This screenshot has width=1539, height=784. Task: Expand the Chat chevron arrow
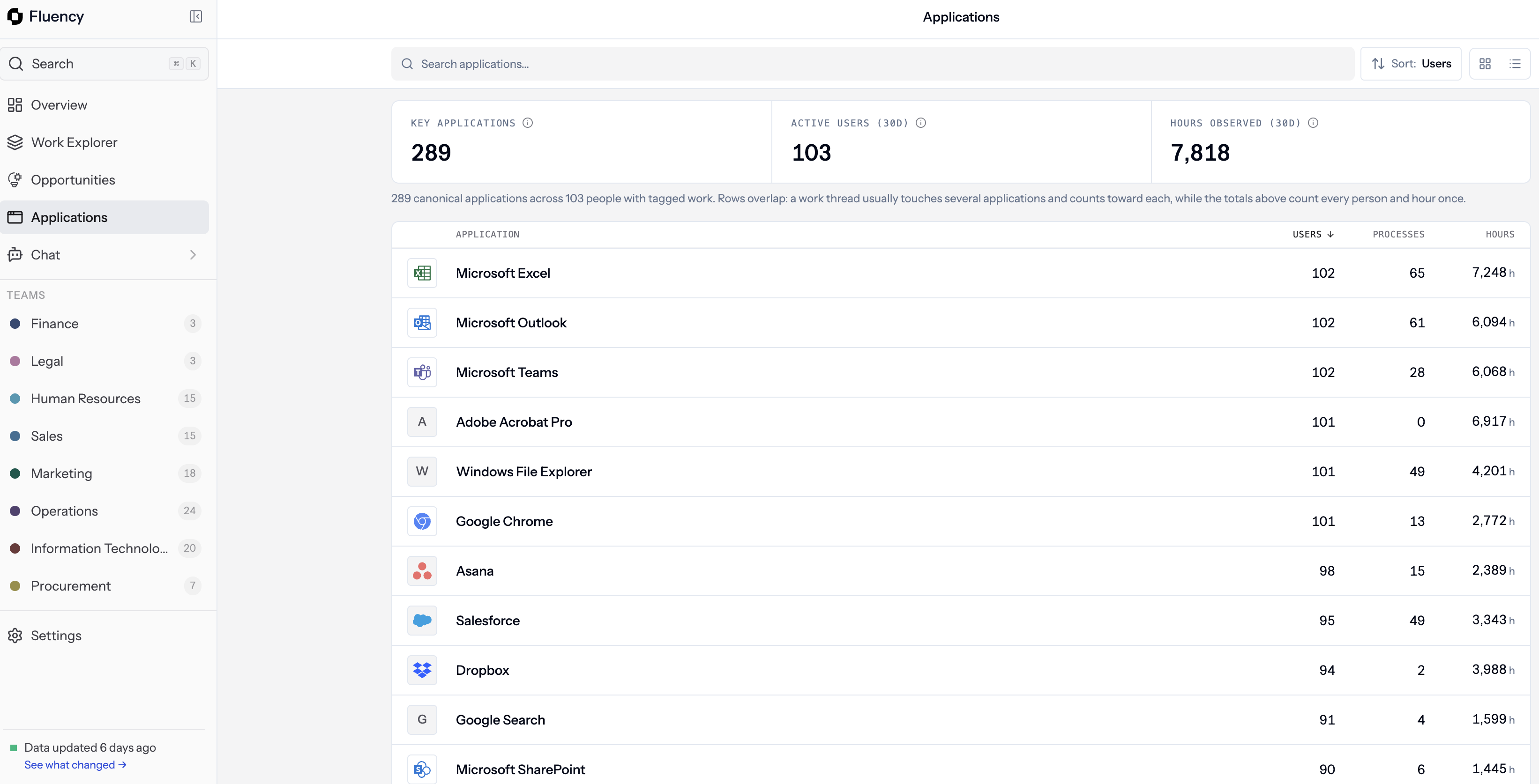coord(193,255)
